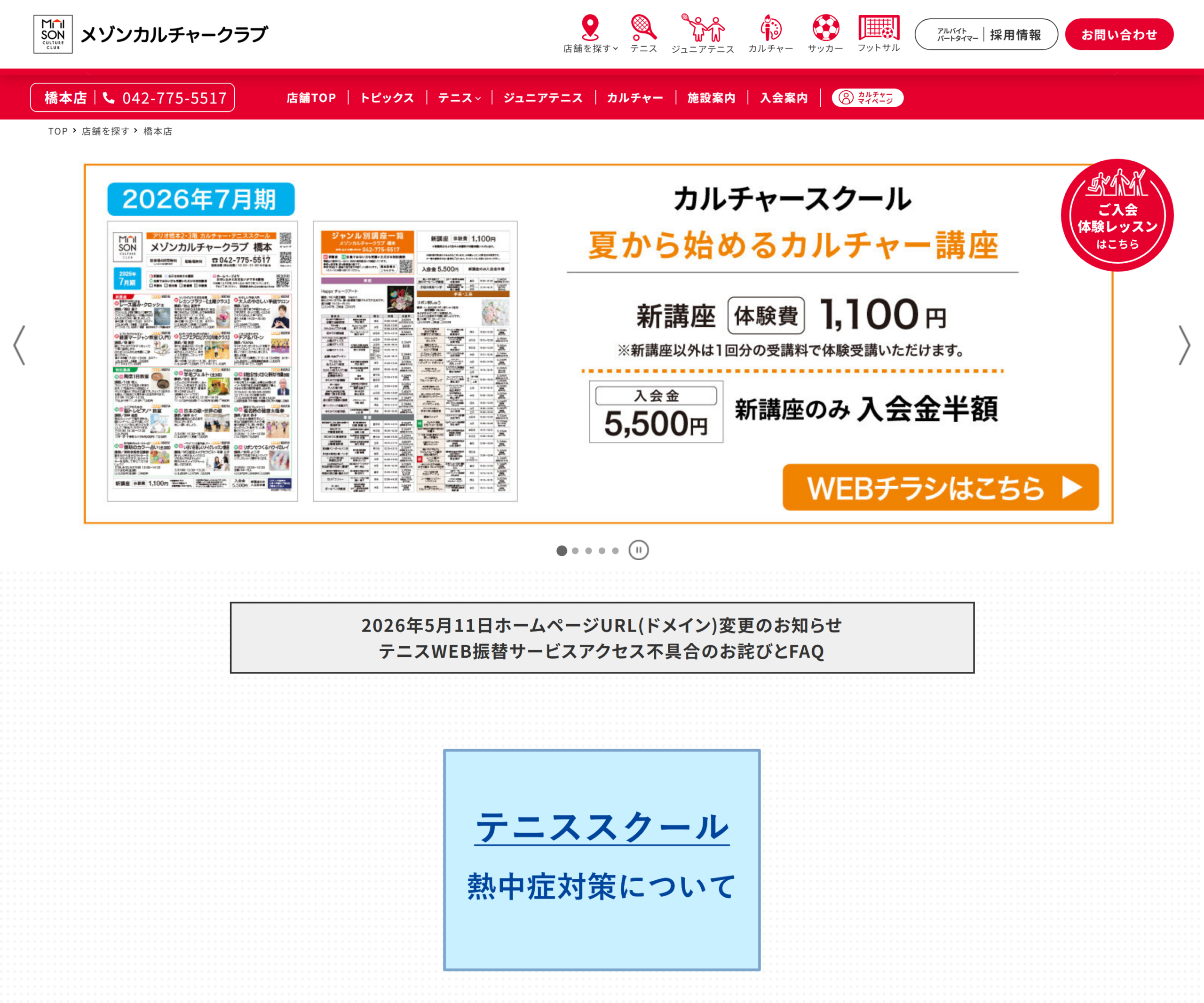Click 店舗を探す in breadcrumb
The image size is (1204, 1003).
105,131
